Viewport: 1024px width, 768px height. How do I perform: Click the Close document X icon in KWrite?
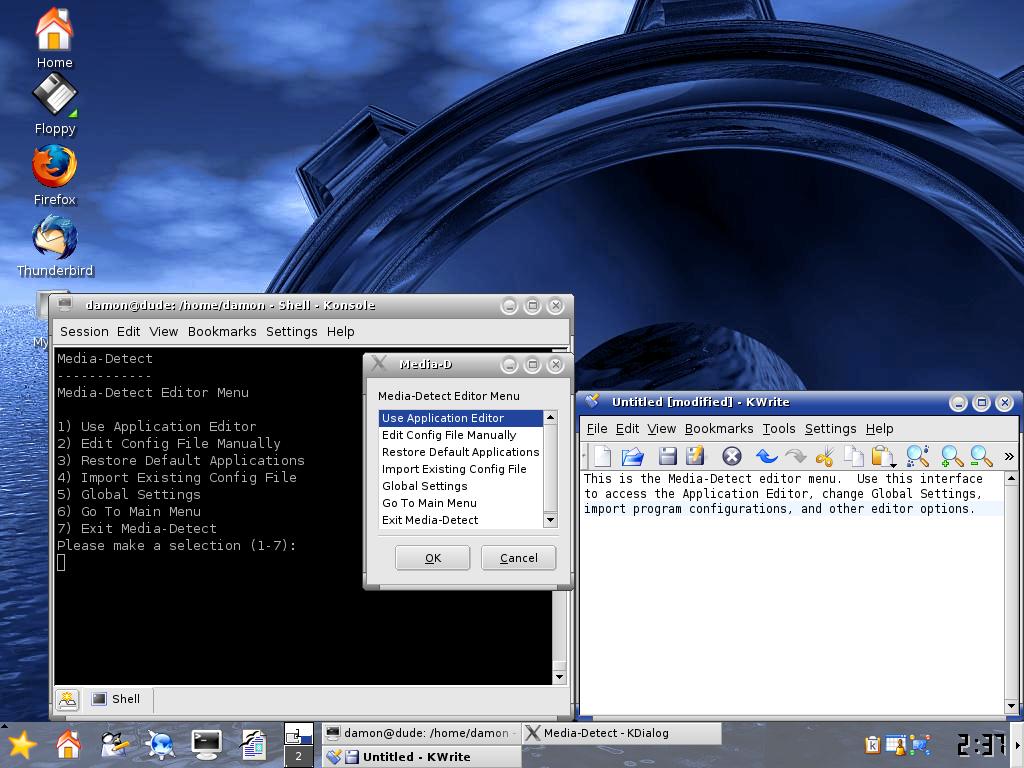click(x=731, y=456)
